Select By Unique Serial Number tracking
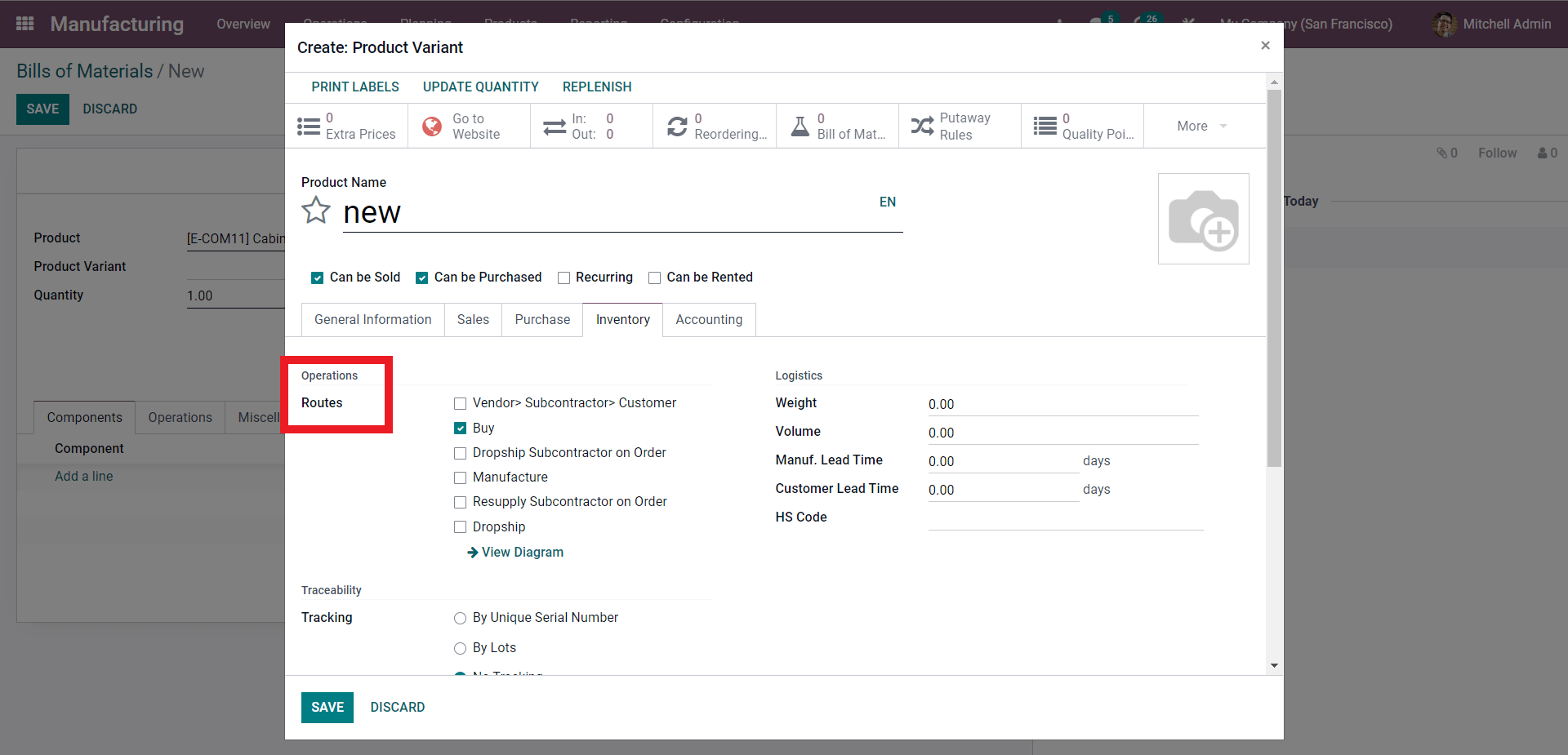The image size is (1568, 755). [x=461, y=619]
